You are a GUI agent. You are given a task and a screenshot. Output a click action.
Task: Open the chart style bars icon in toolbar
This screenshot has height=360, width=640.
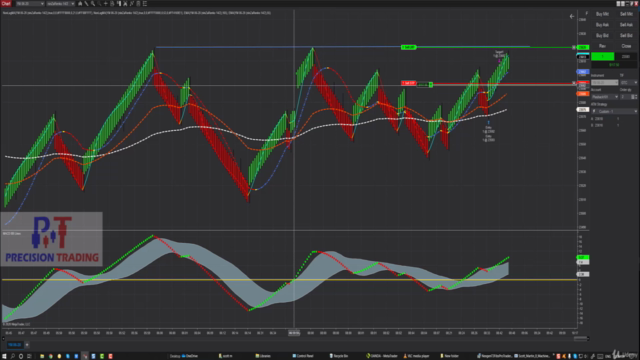[80, 4]
